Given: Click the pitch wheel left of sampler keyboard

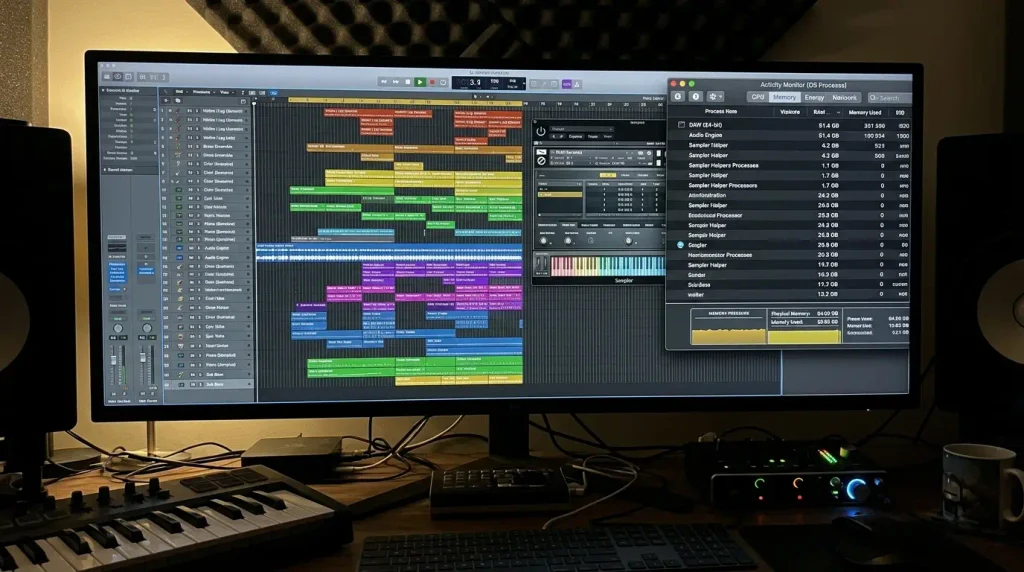Looking at the screenshot, I should [x=538, y=264].
